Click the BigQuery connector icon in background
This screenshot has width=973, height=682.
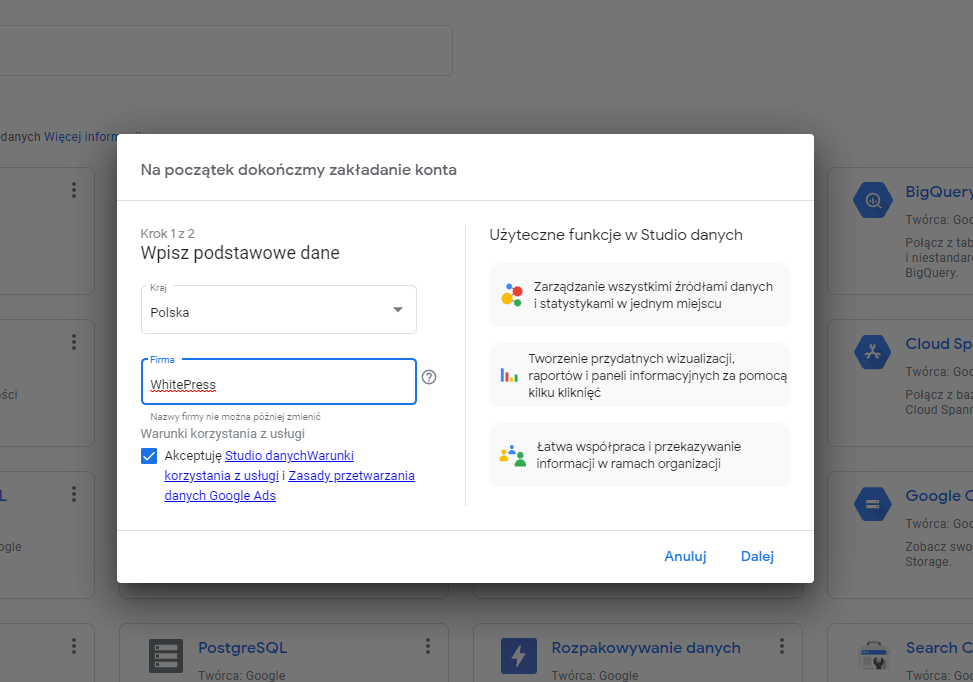click(x=872, y=200)
